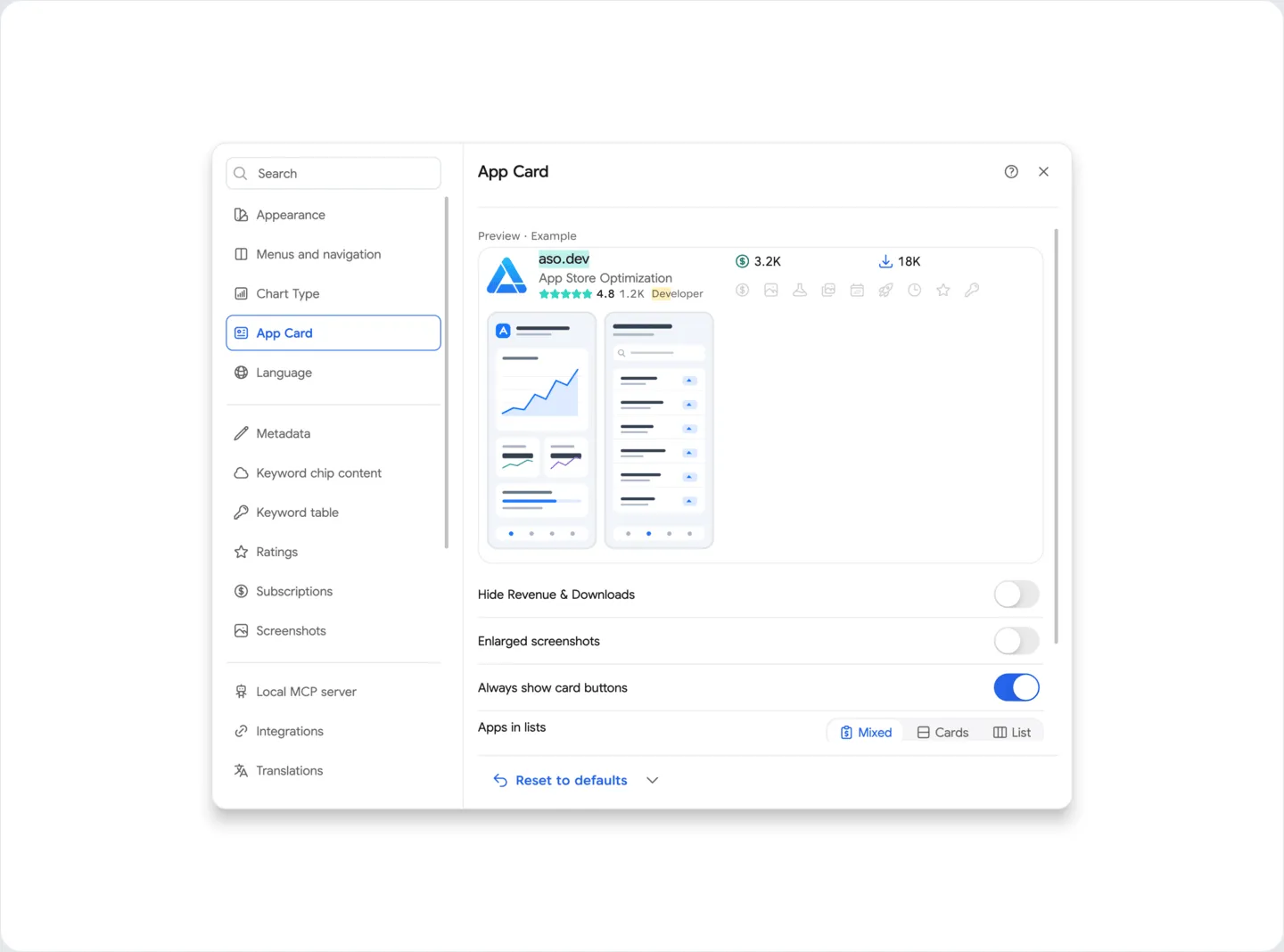
Task: Click the green revenue dollar icon beside 3.2K
Action: point(742,261)
